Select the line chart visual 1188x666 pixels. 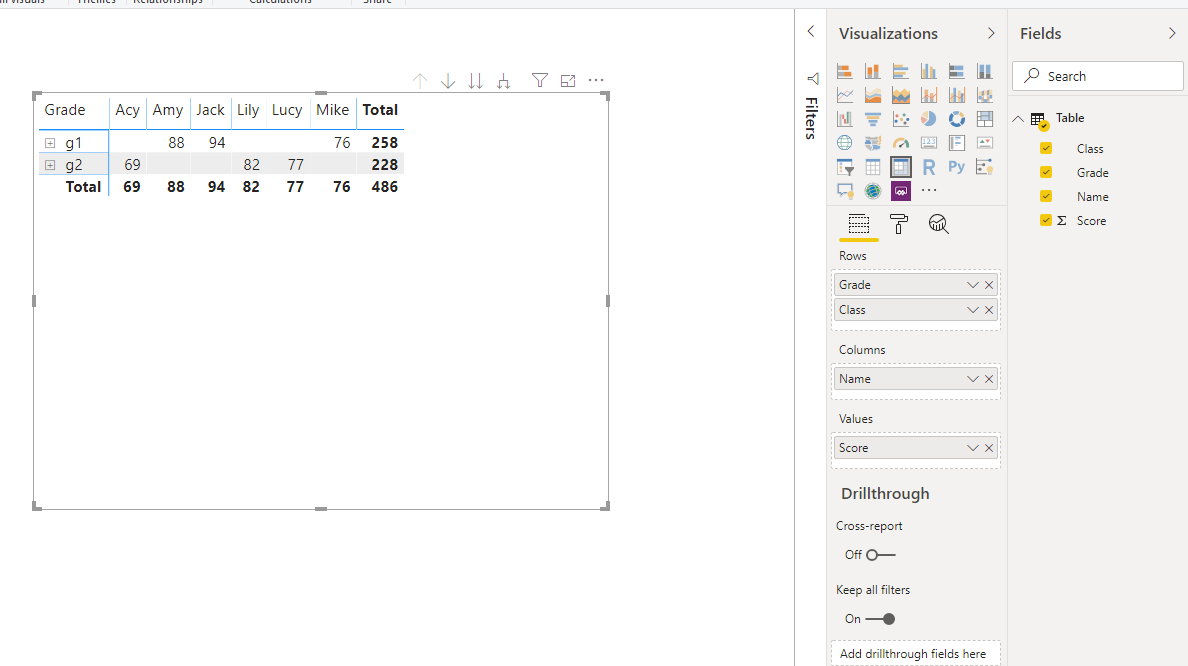coord(845,95)
